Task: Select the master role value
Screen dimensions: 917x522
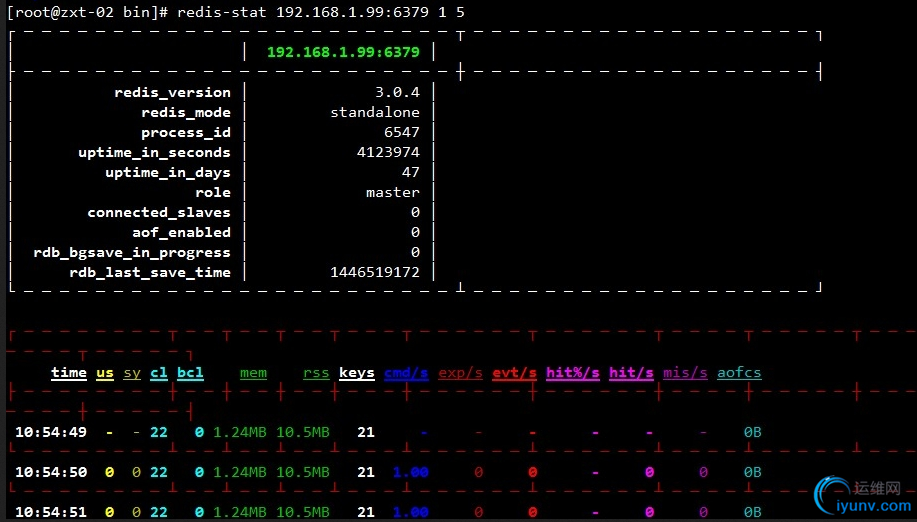Action: (x=393, y=192)
